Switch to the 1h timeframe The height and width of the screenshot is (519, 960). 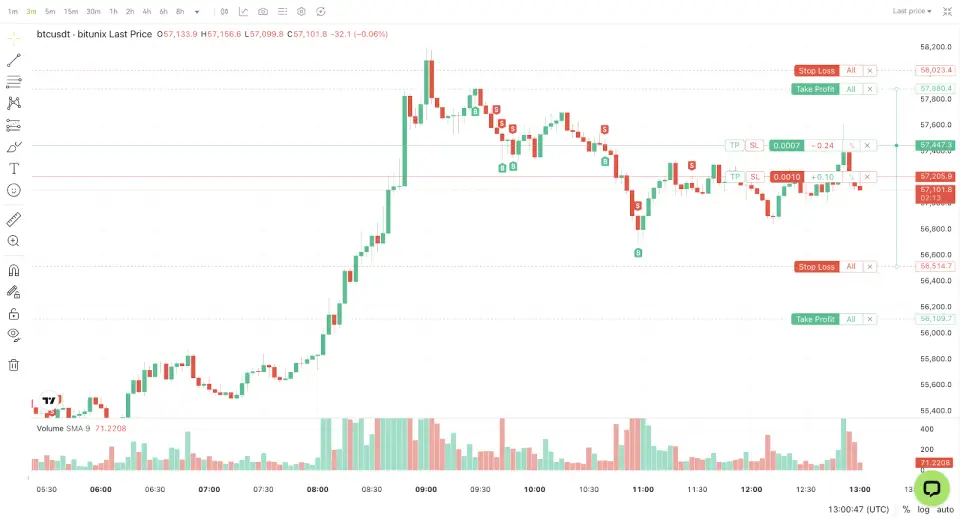113,12
